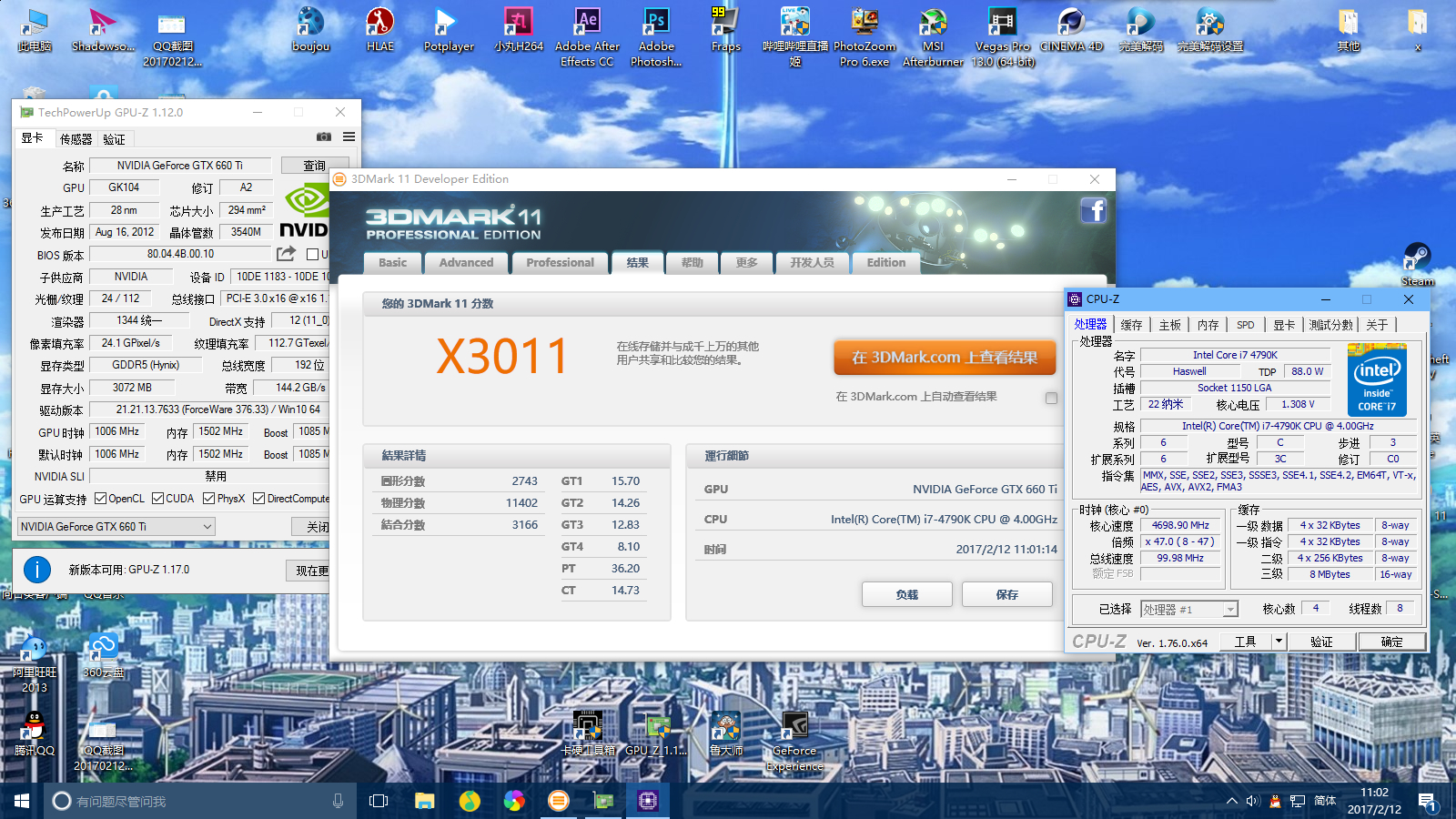Click the 负载 button in 3DMark

click(x=907, y=594)
